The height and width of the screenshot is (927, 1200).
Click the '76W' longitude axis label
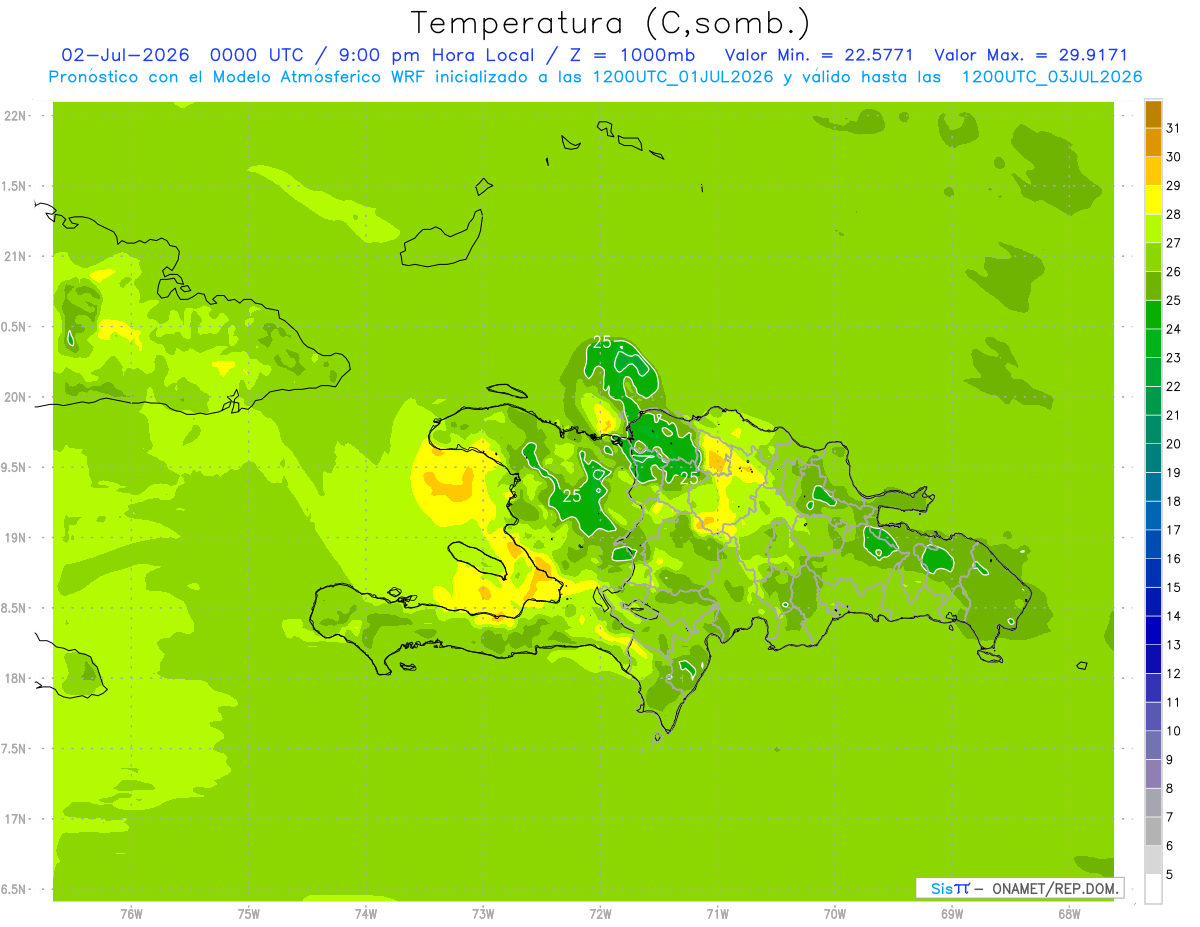(x=131, y=913)
